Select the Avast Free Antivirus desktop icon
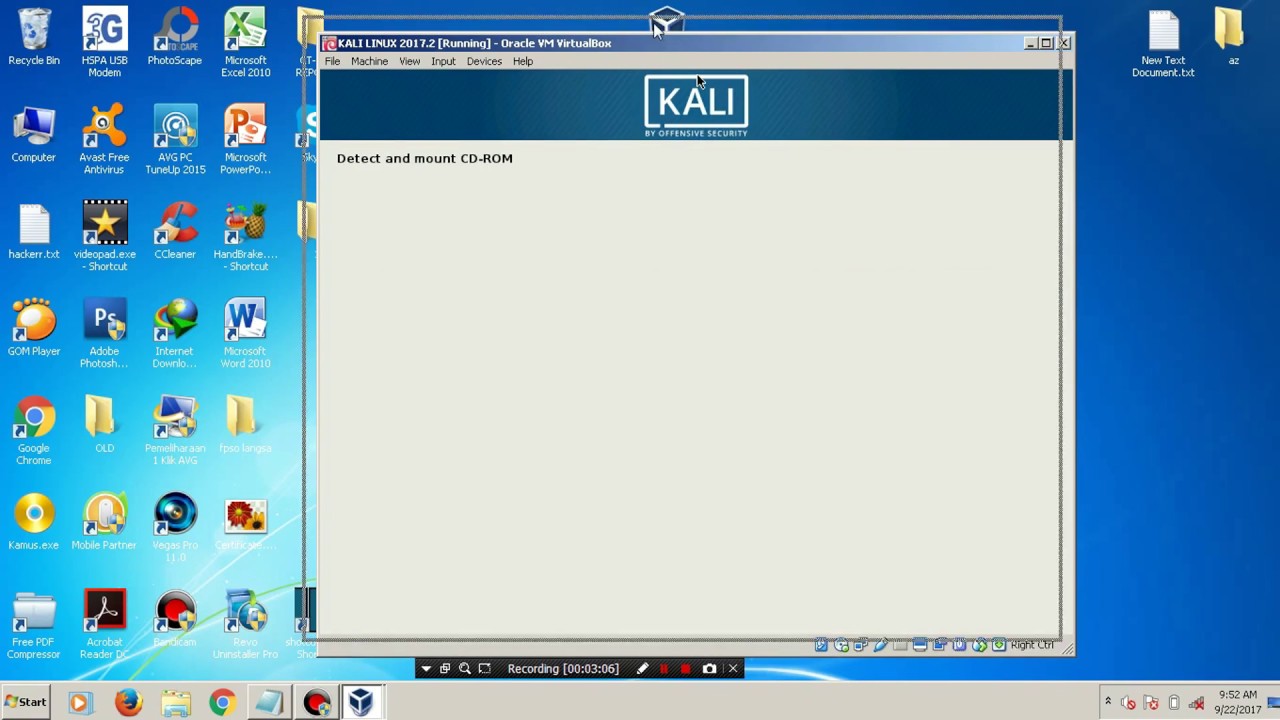This screenshot has width=1280, height=720. [104, 140]
